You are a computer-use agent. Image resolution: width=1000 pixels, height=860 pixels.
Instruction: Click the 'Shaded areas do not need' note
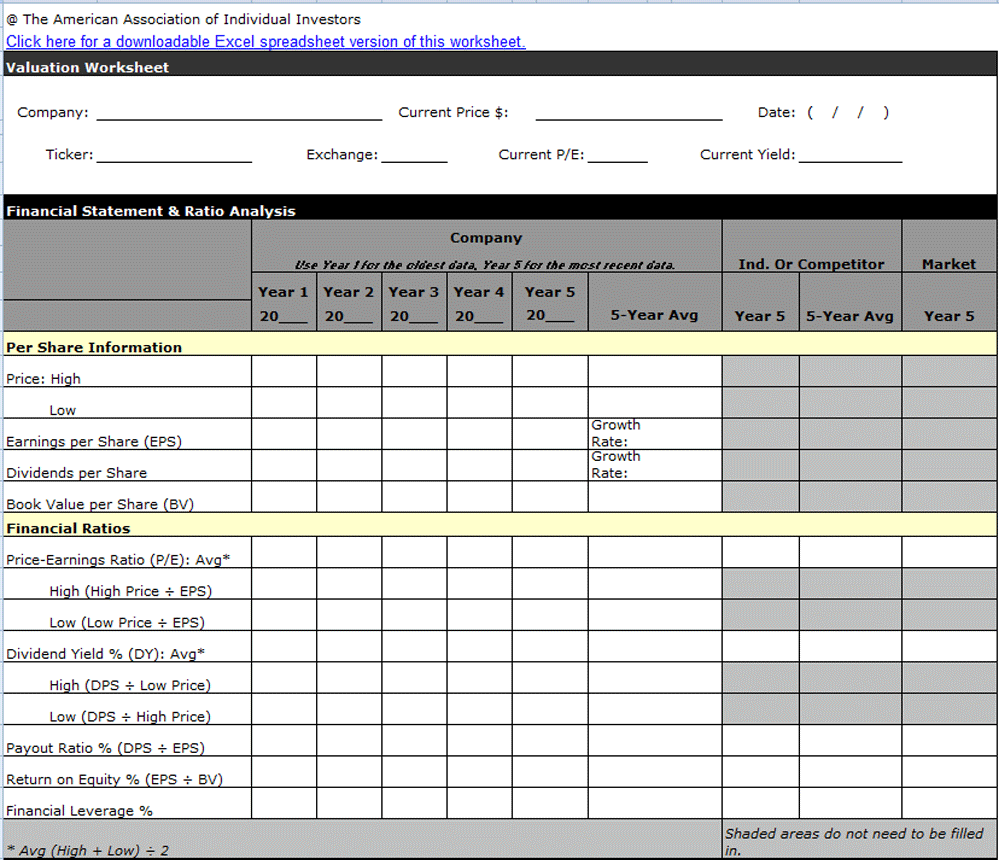855,841
